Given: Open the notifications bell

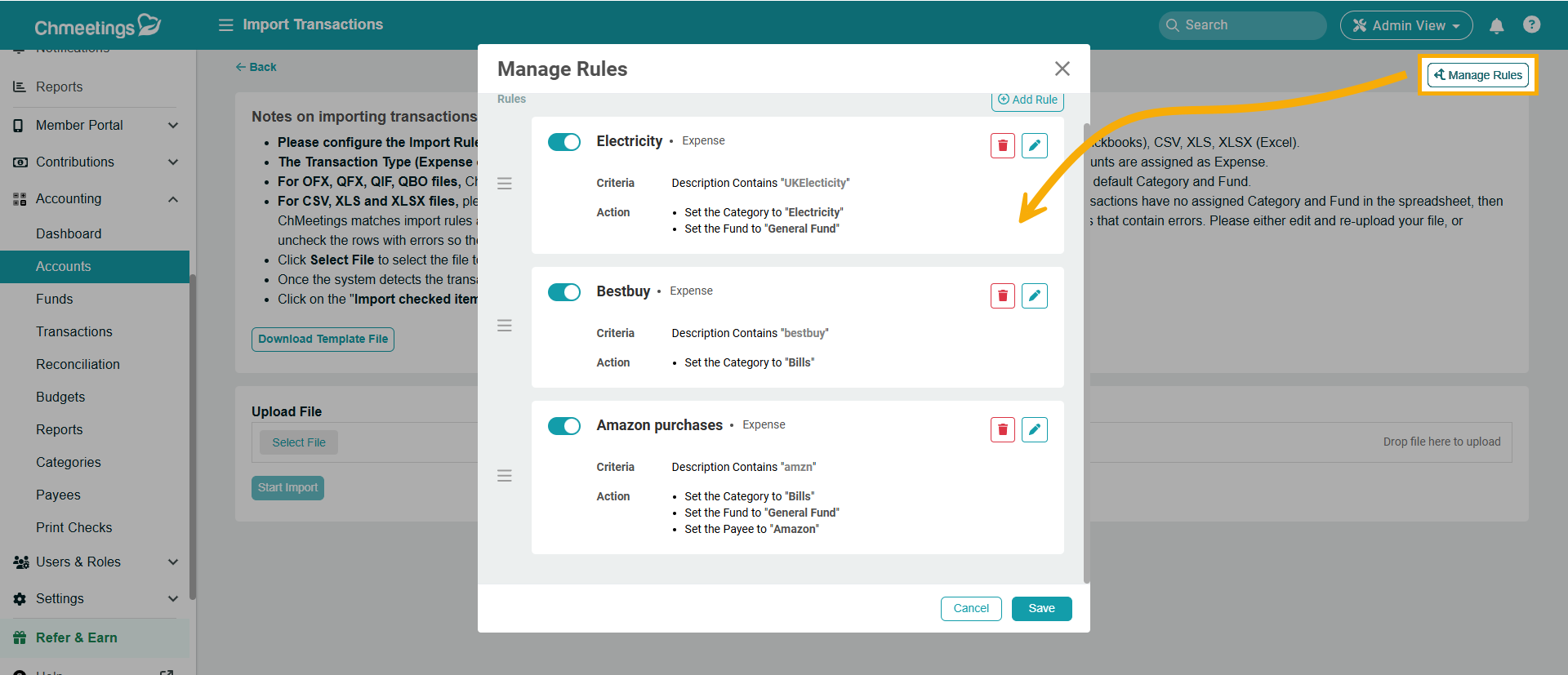Looking at the screenshot, I should coord(1496,25).
